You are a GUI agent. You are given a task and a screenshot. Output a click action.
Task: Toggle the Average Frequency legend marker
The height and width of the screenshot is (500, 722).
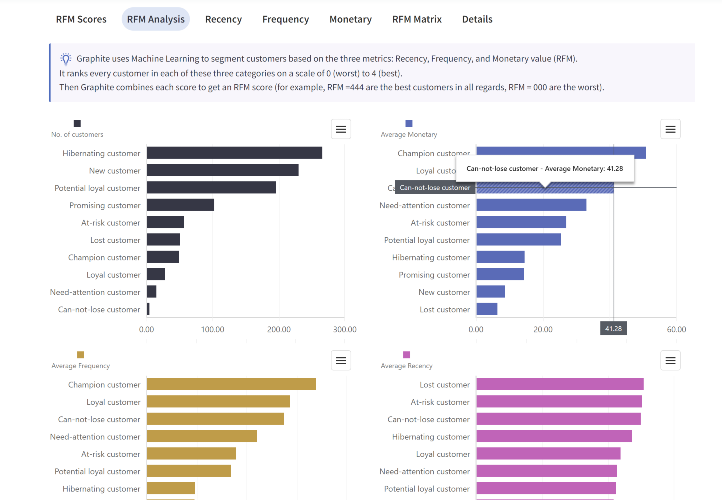click(x=81, y=355)
